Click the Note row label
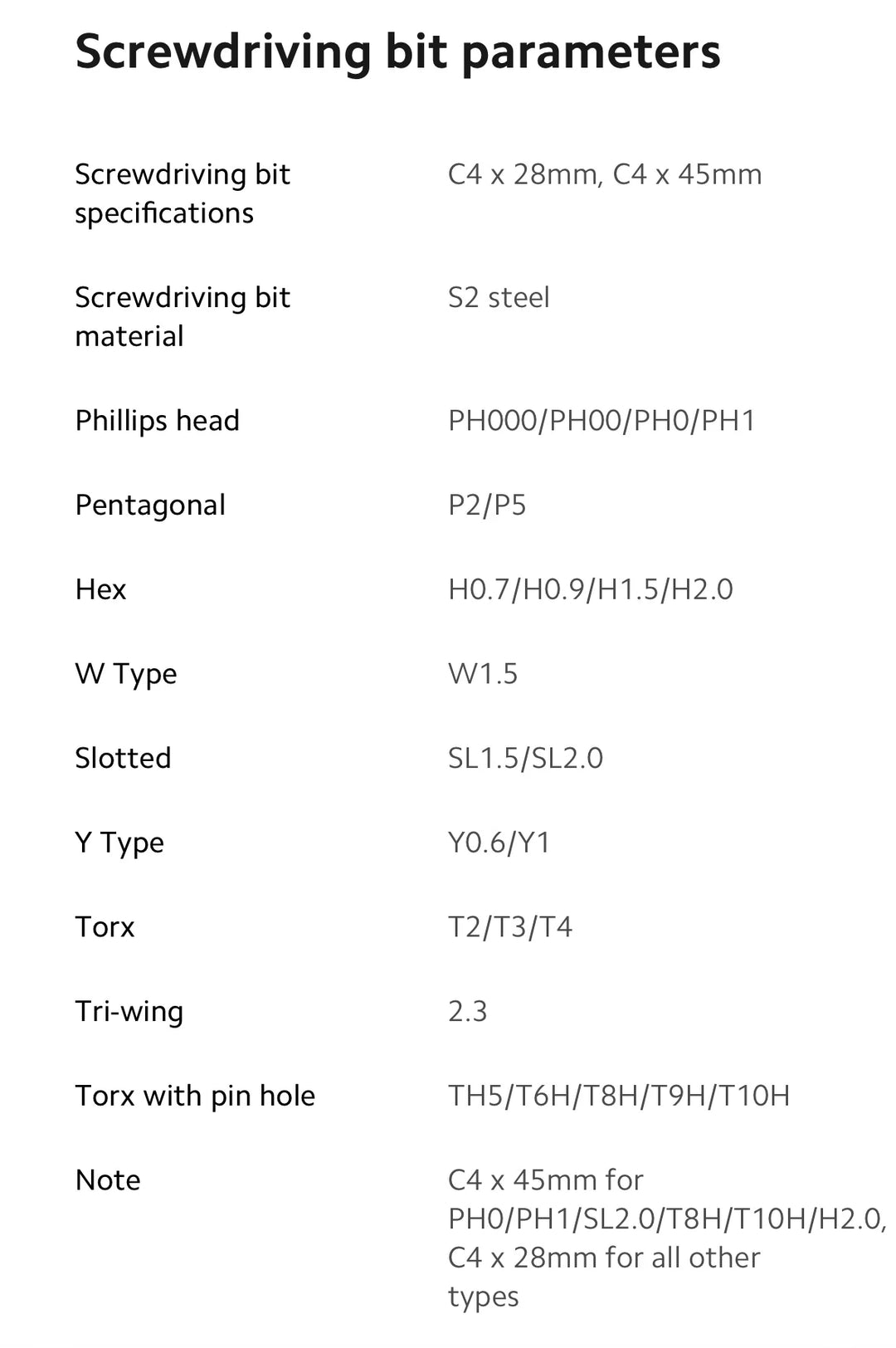This screenshot has width=896, height=1348. [108, 1179]
